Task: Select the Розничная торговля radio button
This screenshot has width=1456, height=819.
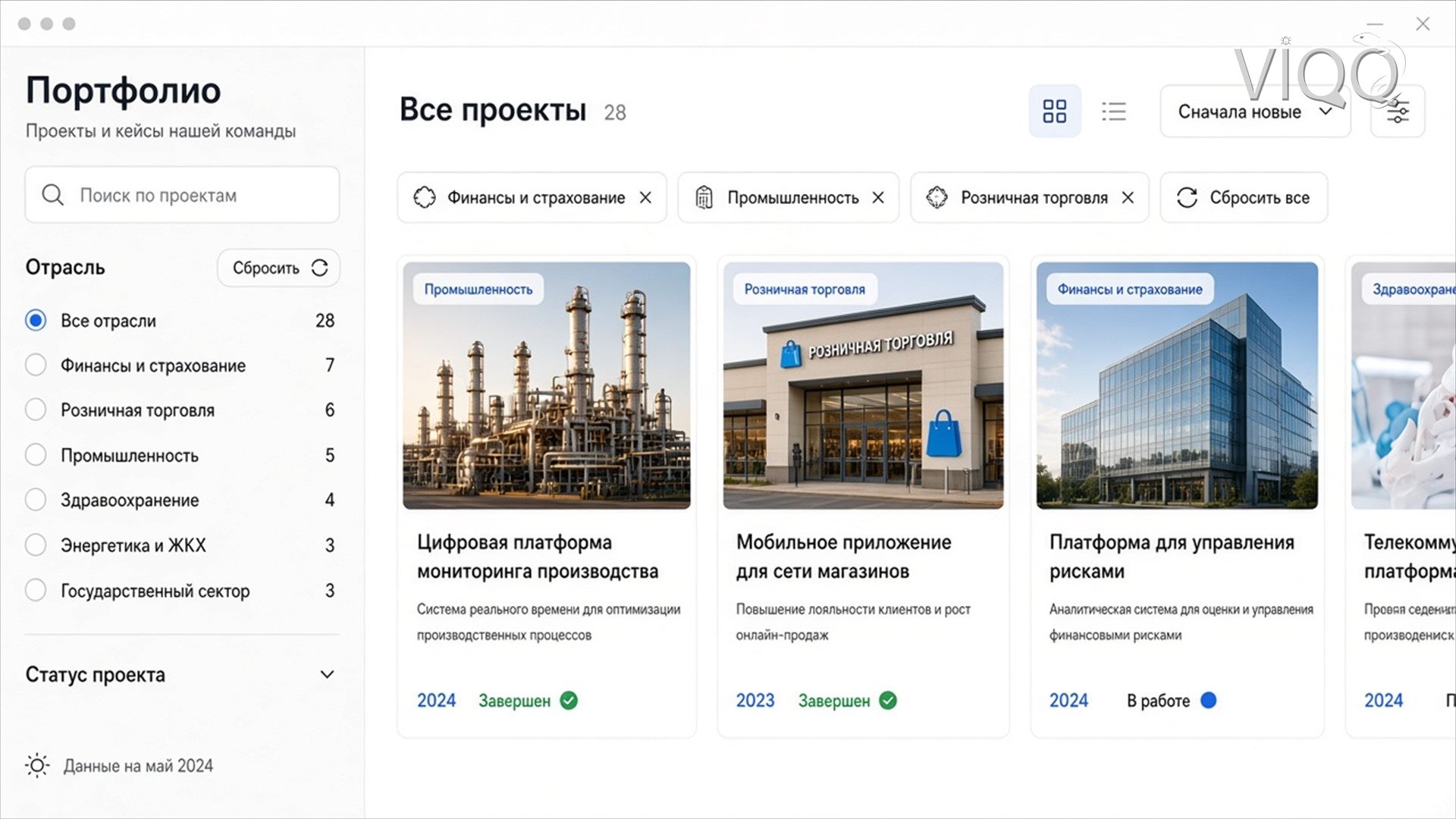Action: point(36,409)
